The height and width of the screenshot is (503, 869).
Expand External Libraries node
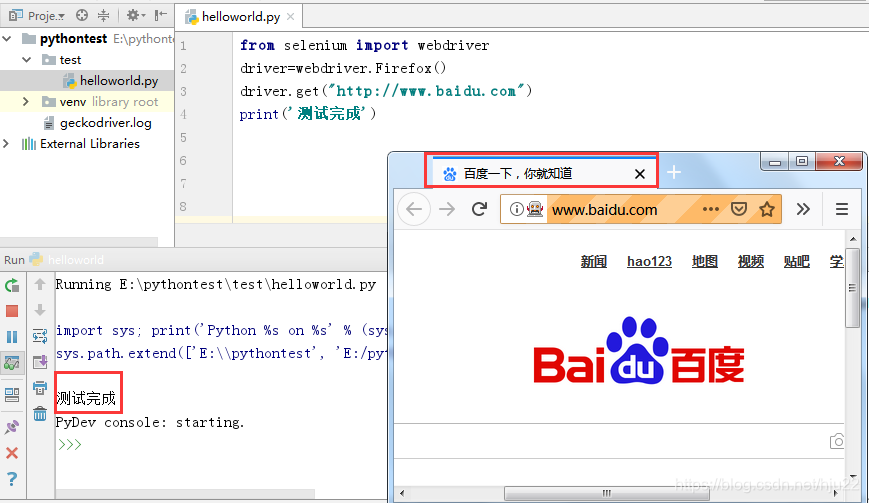[6, 143]
